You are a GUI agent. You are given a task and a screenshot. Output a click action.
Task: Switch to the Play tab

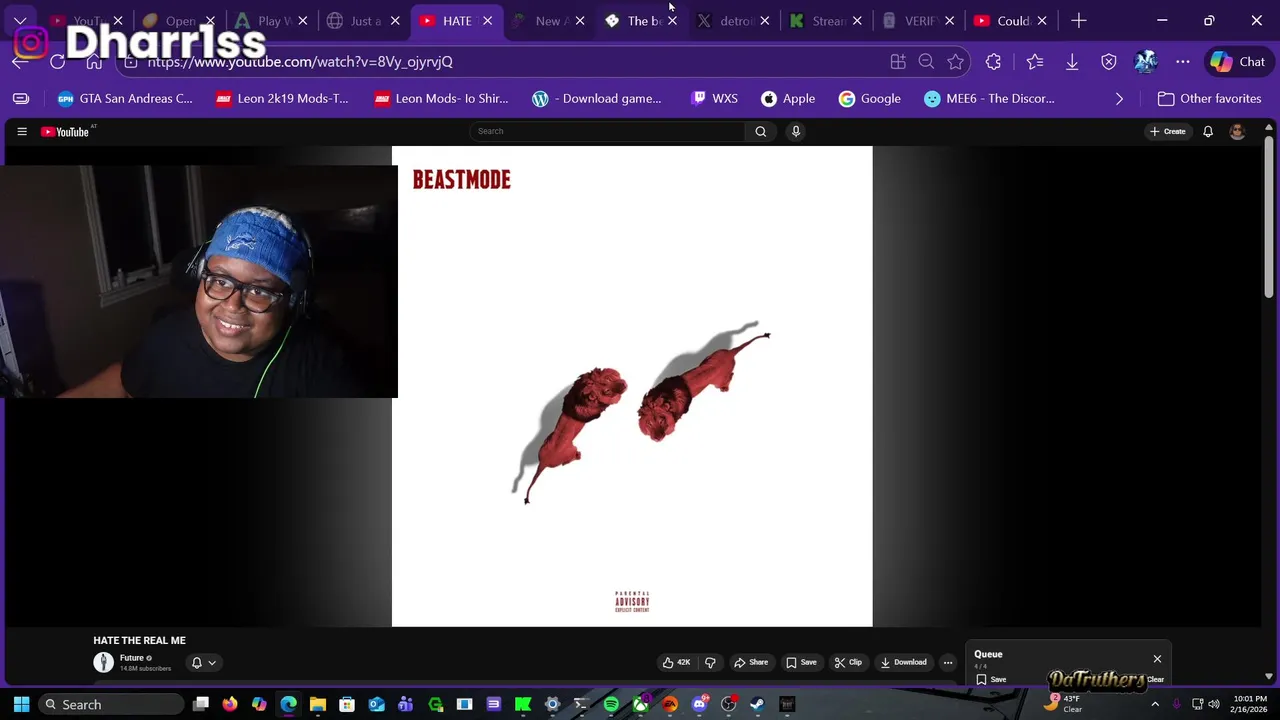(271, 20)
